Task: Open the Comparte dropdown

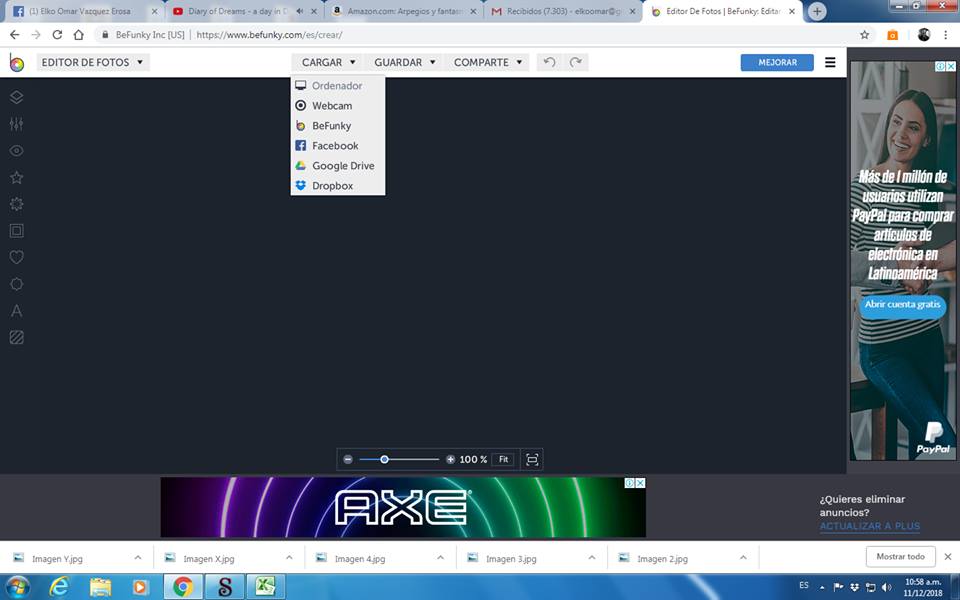Action: (488, 62)
